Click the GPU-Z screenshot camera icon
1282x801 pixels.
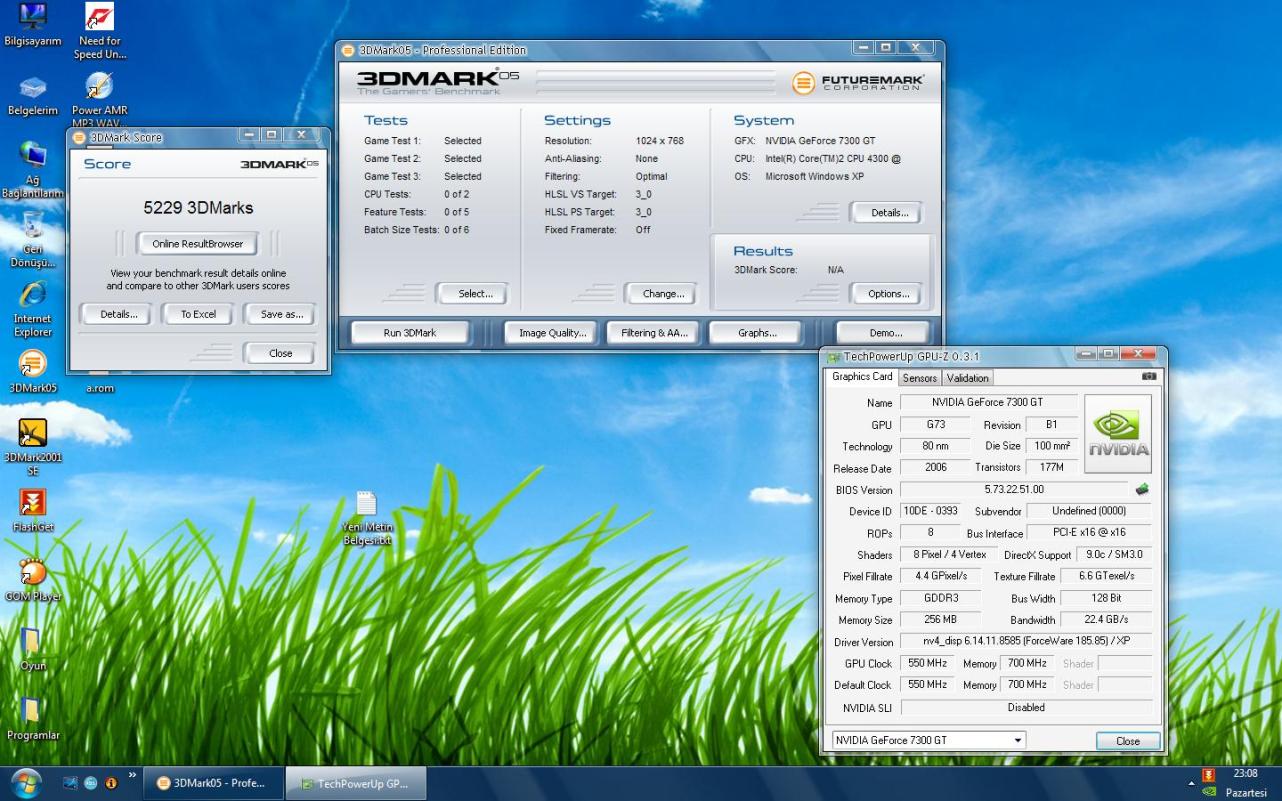coord(1149,377)
